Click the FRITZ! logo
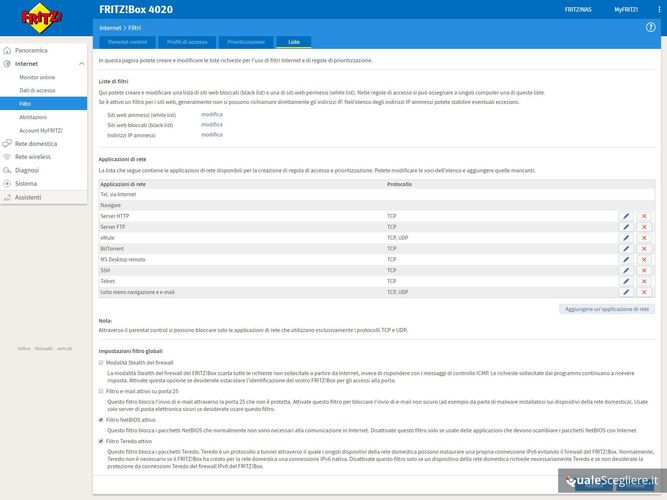Screen dimensions: 667x500 pyautogui.click(x=43, y=19)
